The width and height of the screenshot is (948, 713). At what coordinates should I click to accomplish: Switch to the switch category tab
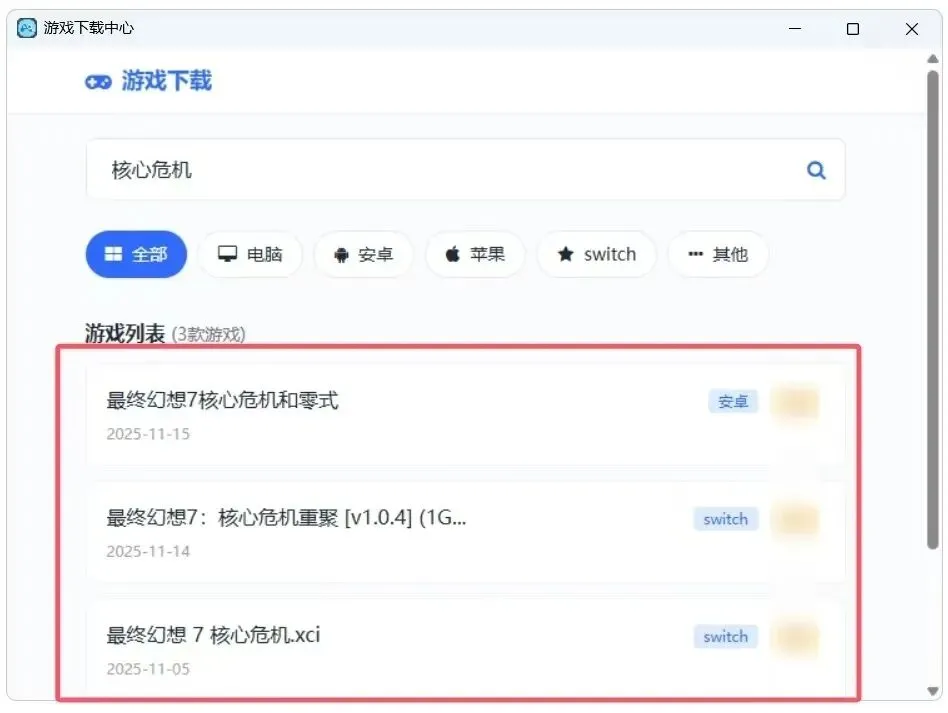pyautogui.click(x=597, y=254)
